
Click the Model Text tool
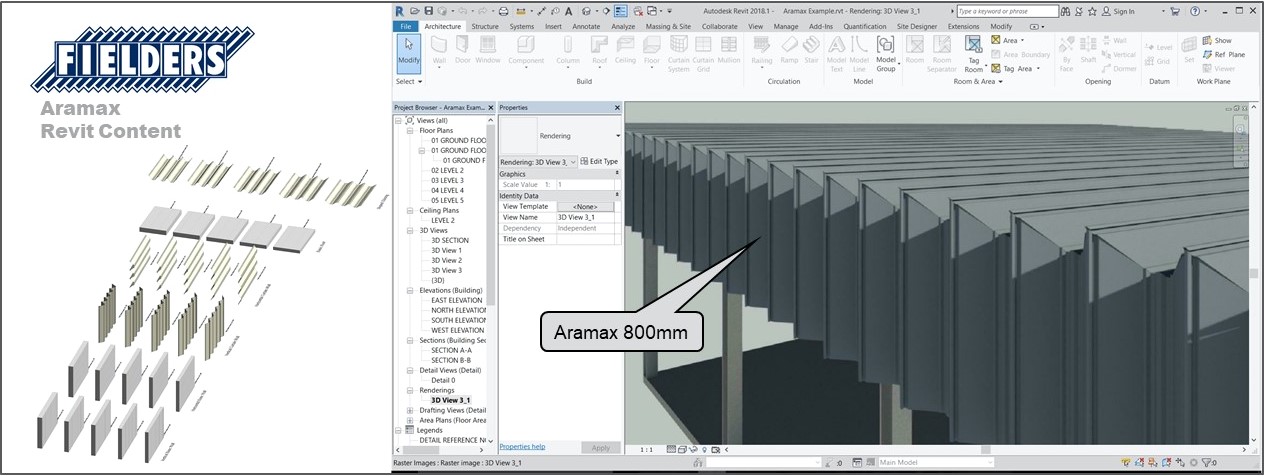[836, 55]
